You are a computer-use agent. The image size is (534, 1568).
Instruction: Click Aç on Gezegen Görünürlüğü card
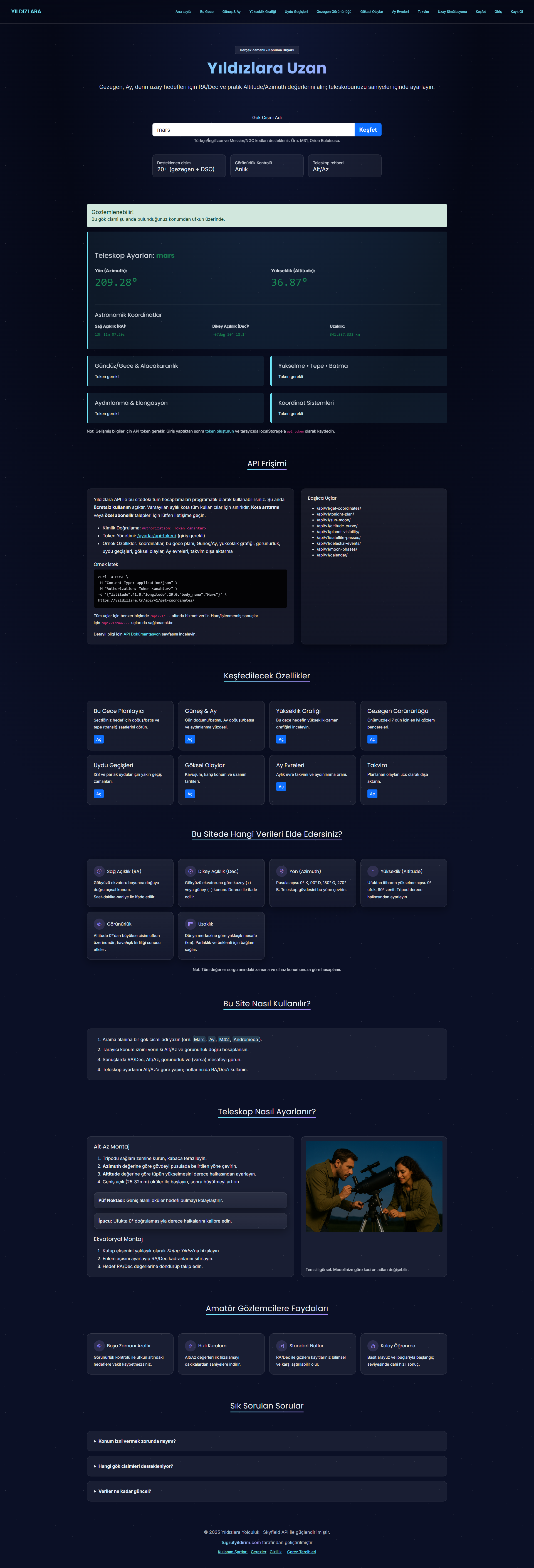pos(372,740)
